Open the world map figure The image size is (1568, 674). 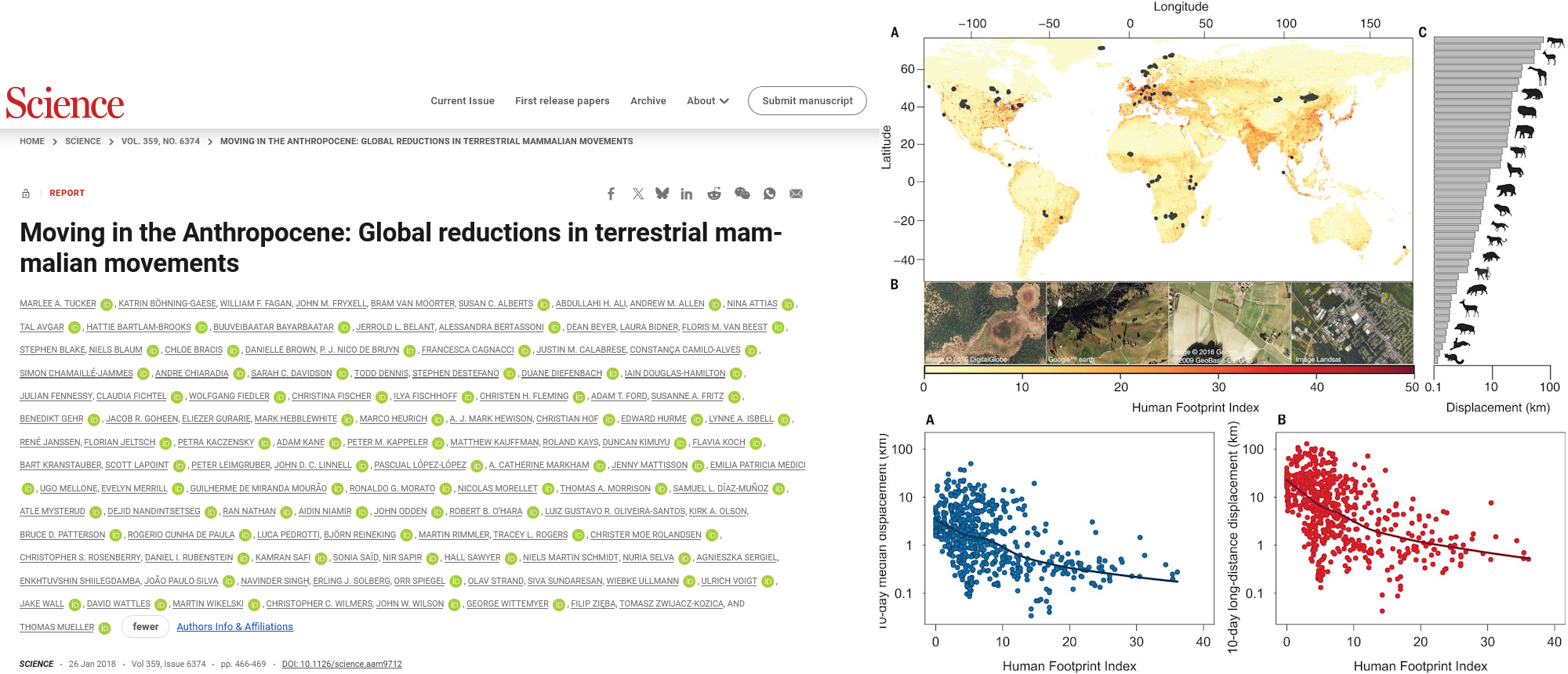[x=1168, y=159]
